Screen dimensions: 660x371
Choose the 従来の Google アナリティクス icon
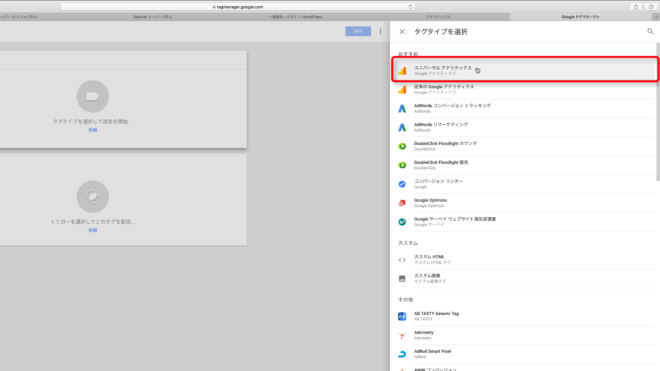coord(402,89)
